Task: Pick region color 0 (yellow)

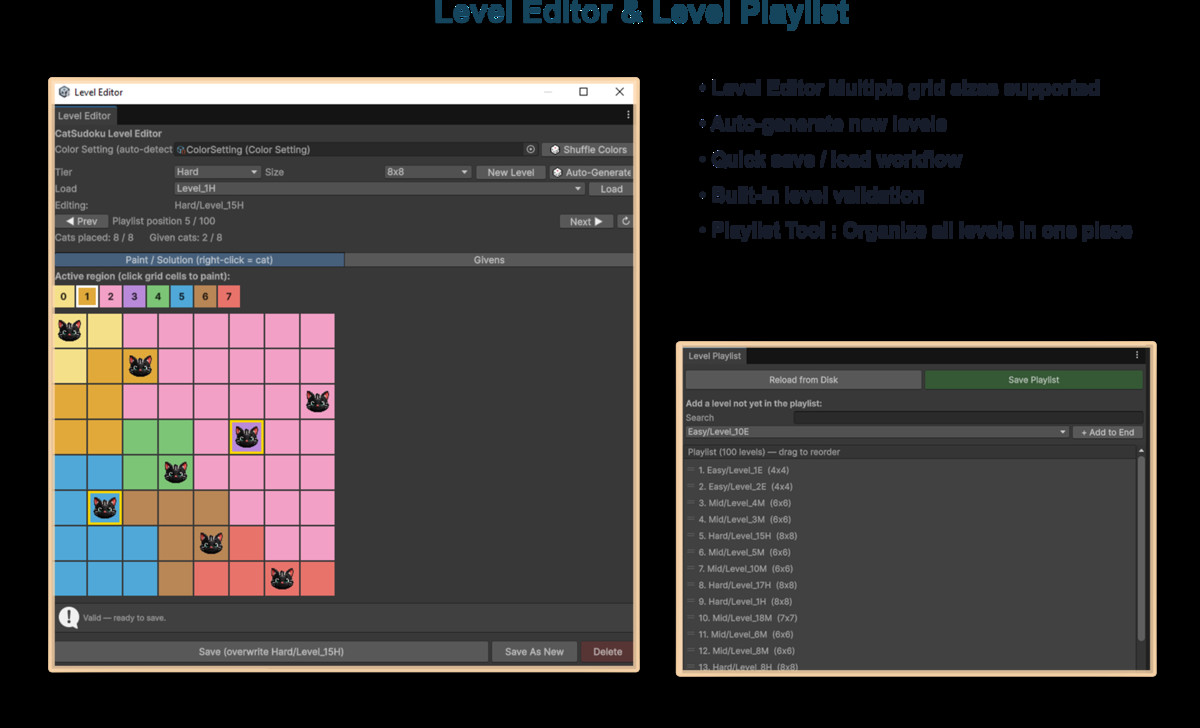Action: [64, 297]
